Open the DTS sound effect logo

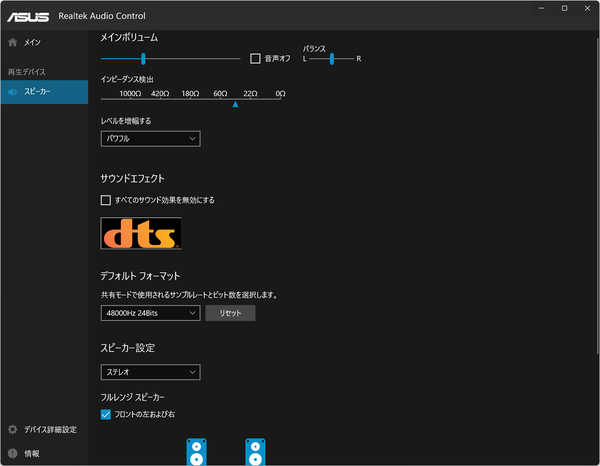pos(141,233)
